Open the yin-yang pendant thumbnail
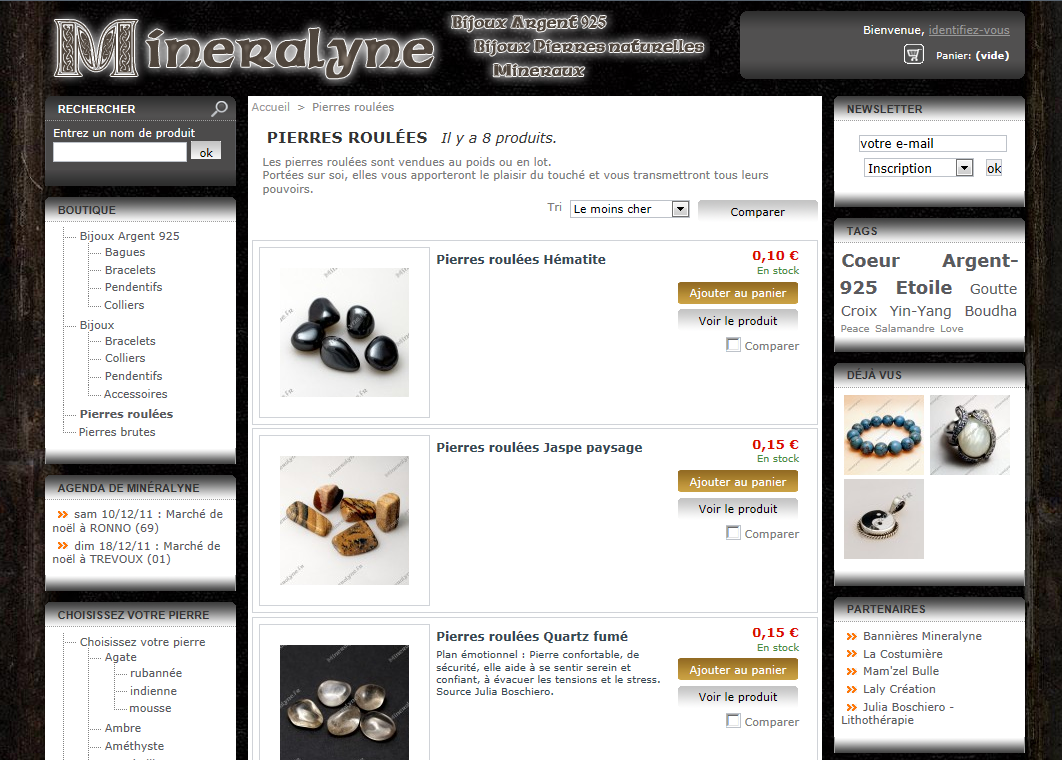 (884, 519)
